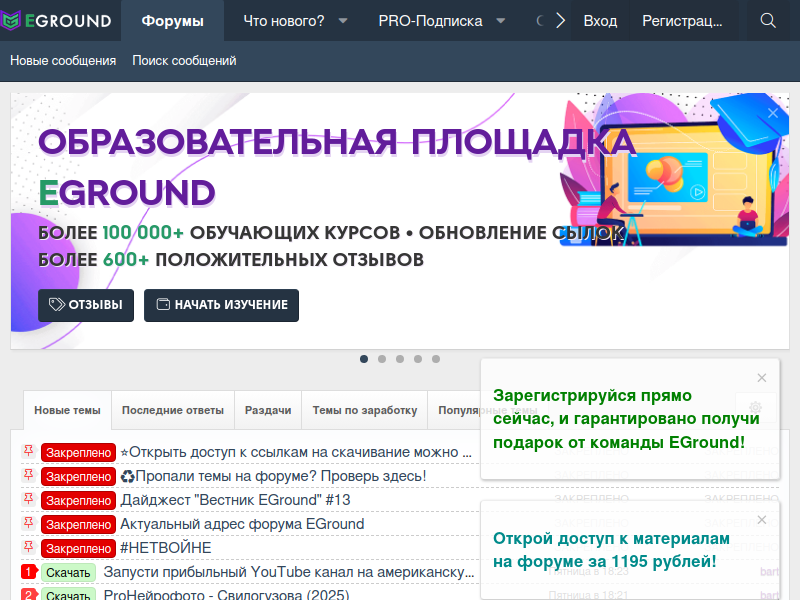The image size is (800, 600).
Task: Click the red number 1 badge
Action: point(29,571)
